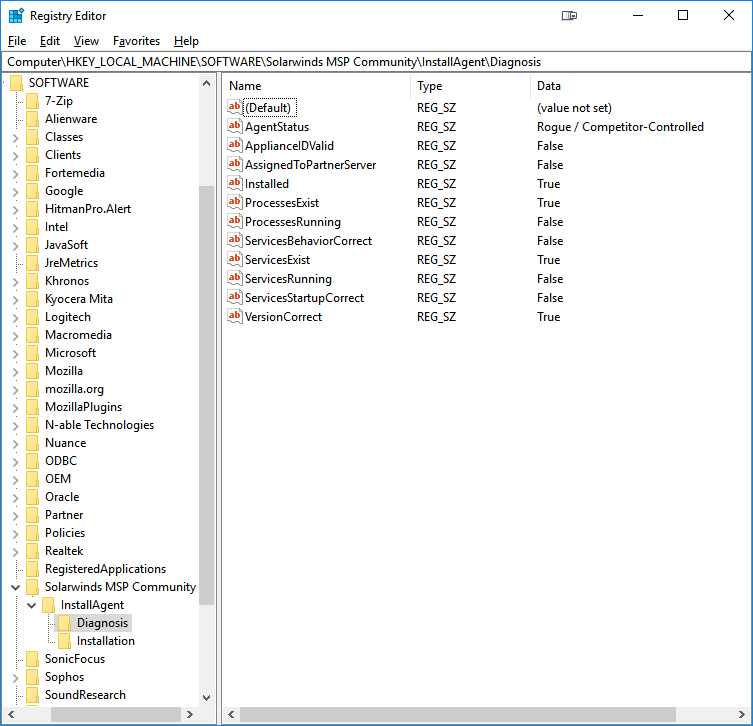Click the SOFTWARE folder icon
Image resolution: width=753 pixels, height=726 pixels.
click(16, 83)
